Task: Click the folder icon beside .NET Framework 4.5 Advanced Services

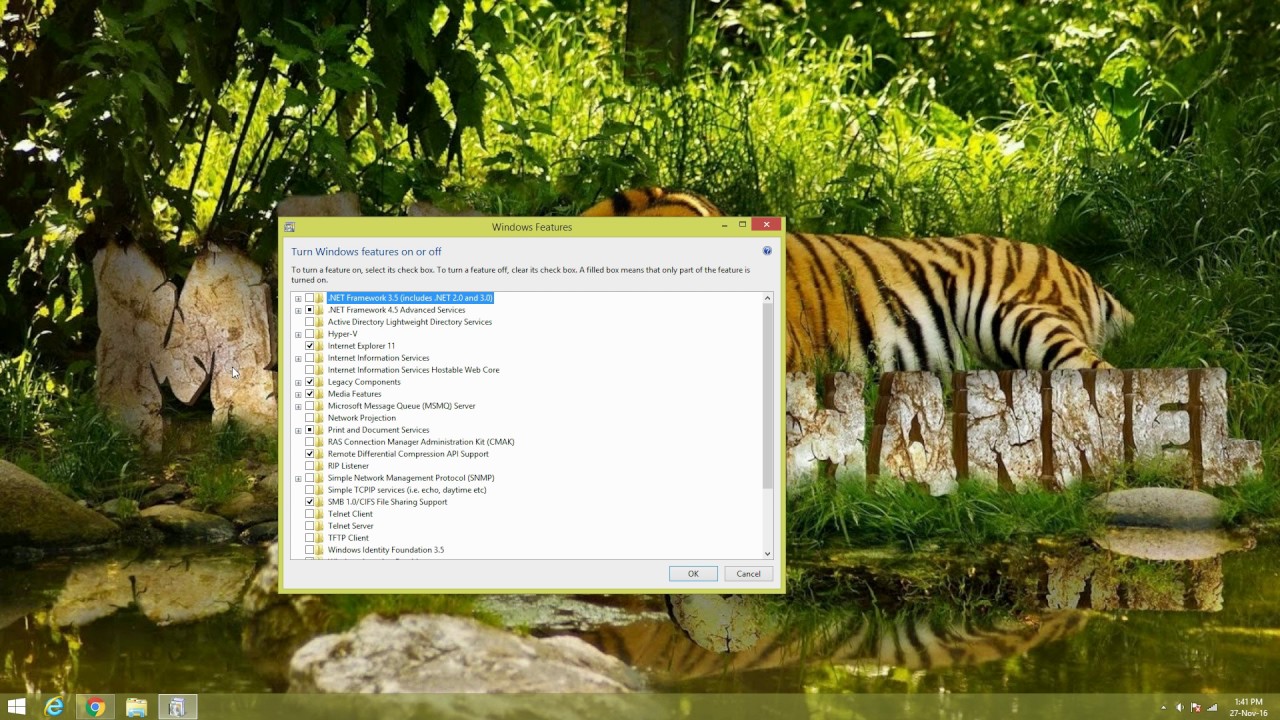Action: pos(319,310)
